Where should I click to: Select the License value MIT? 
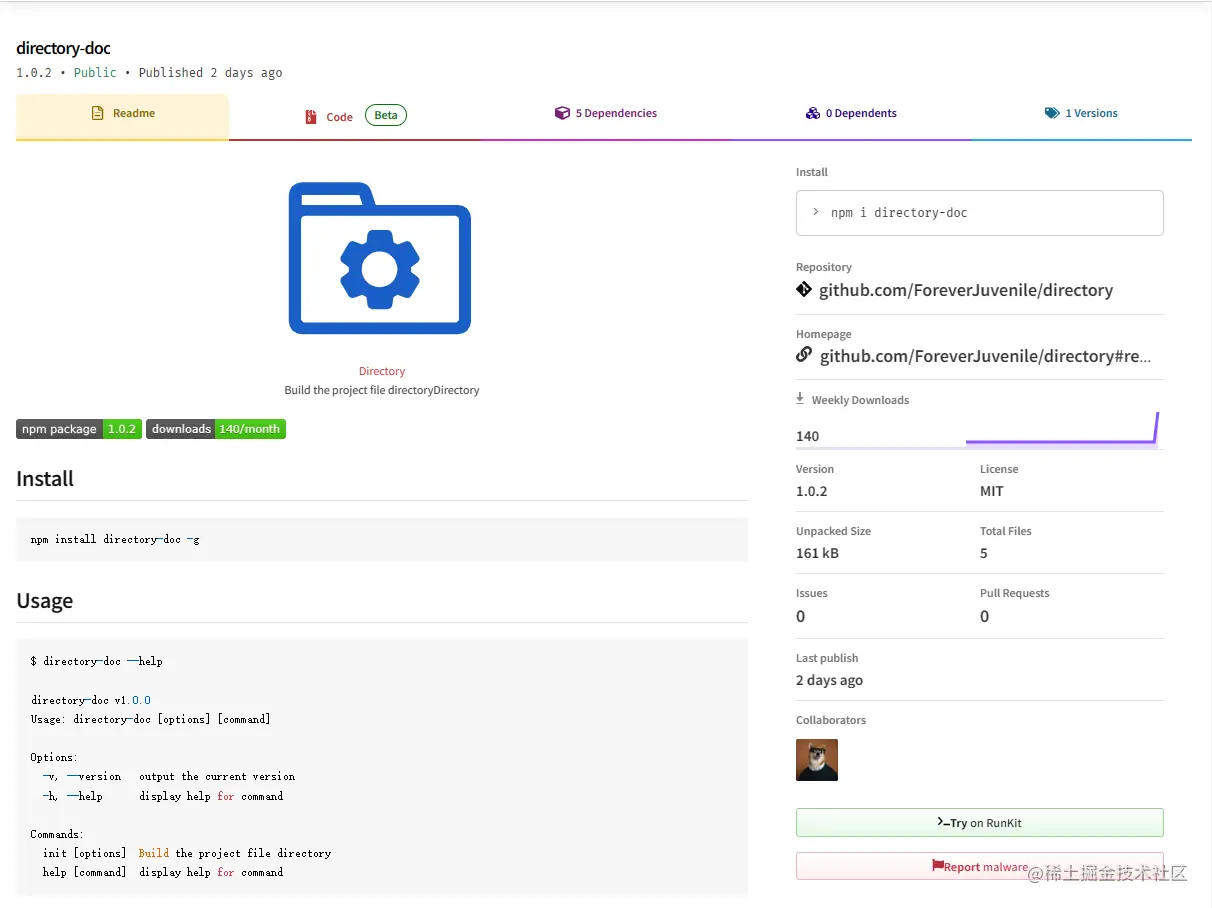[992, 491]
